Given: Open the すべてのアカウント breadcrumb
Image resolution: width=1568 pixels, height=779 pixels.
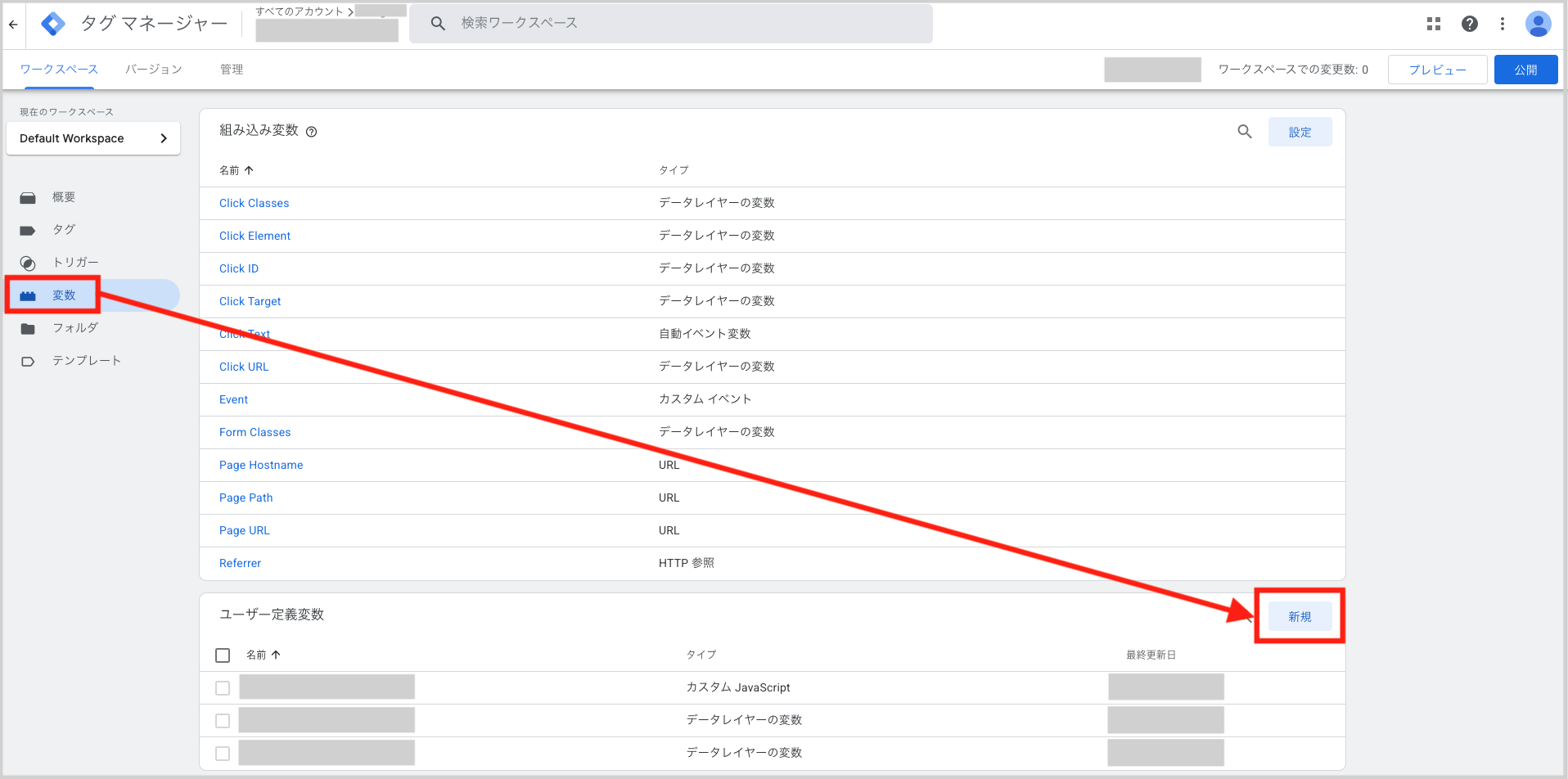Looking at the screenshot, I should [300, 11].
